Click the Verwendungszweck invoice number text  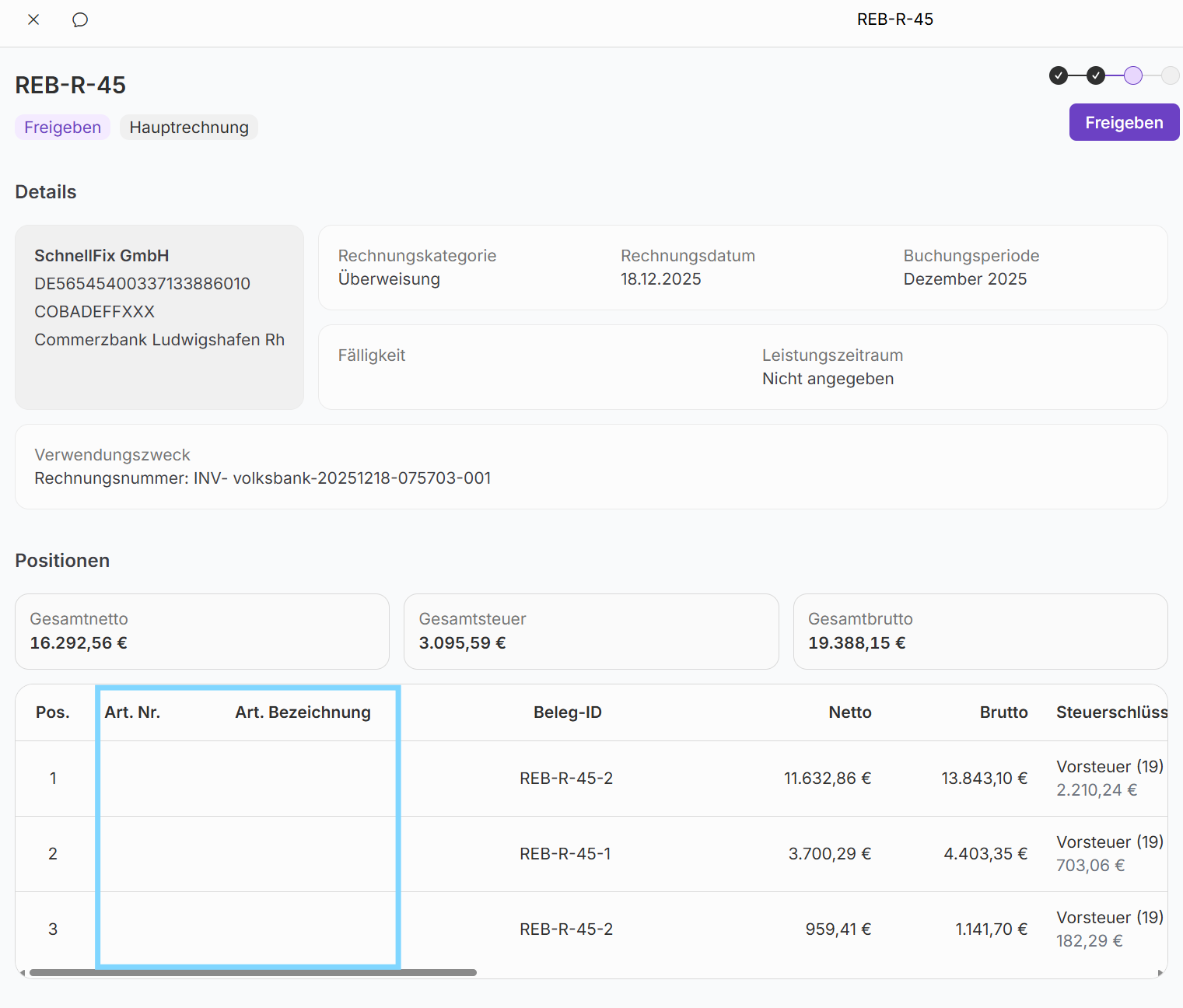click(263, 478)
